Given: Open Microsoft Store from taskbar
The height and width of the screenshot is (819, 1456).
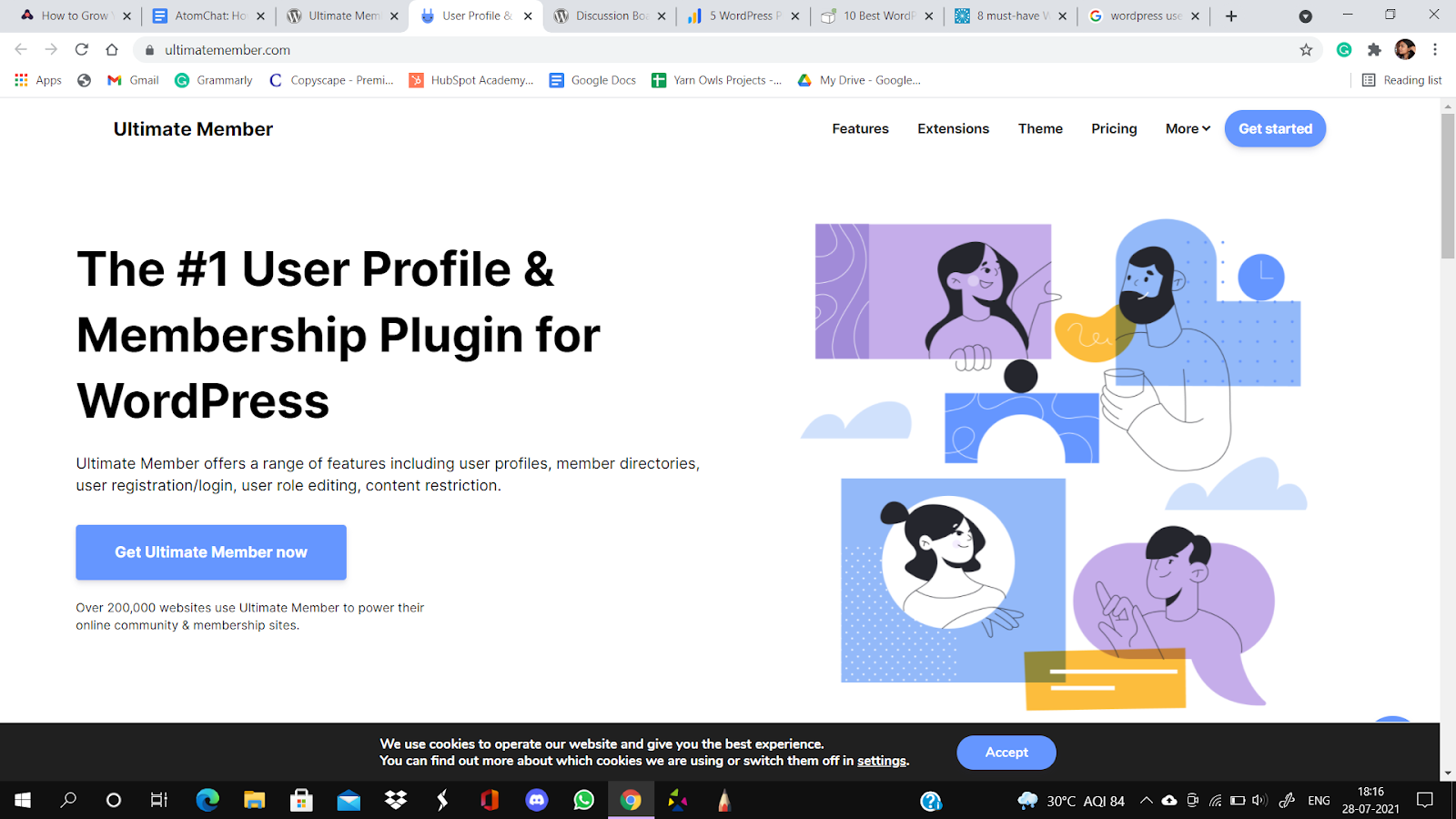Looking at the screenshot, I should [301, 800].
